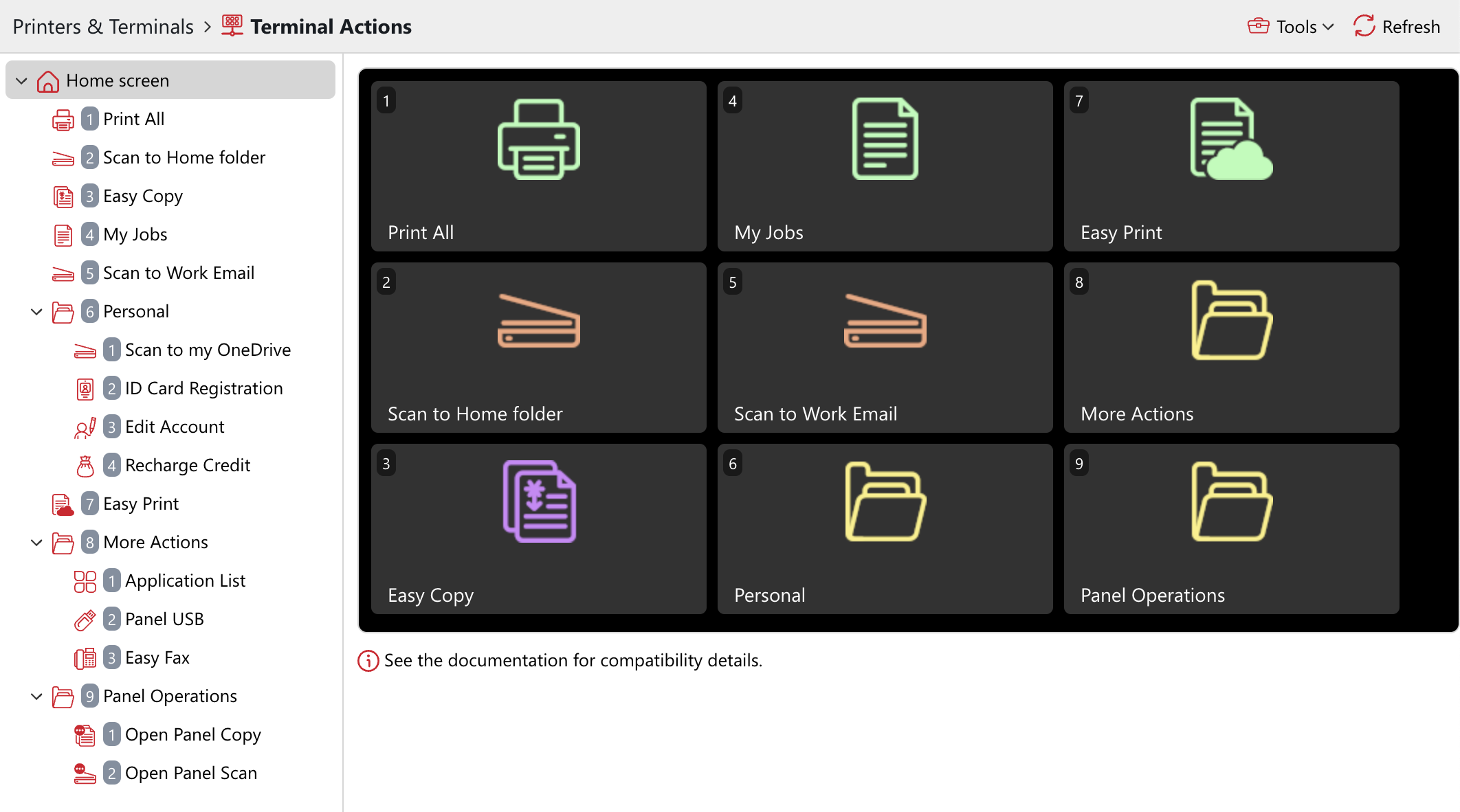
Task: Click Printers & Terminals in the breadcrumb
Action: coord(103,26)
